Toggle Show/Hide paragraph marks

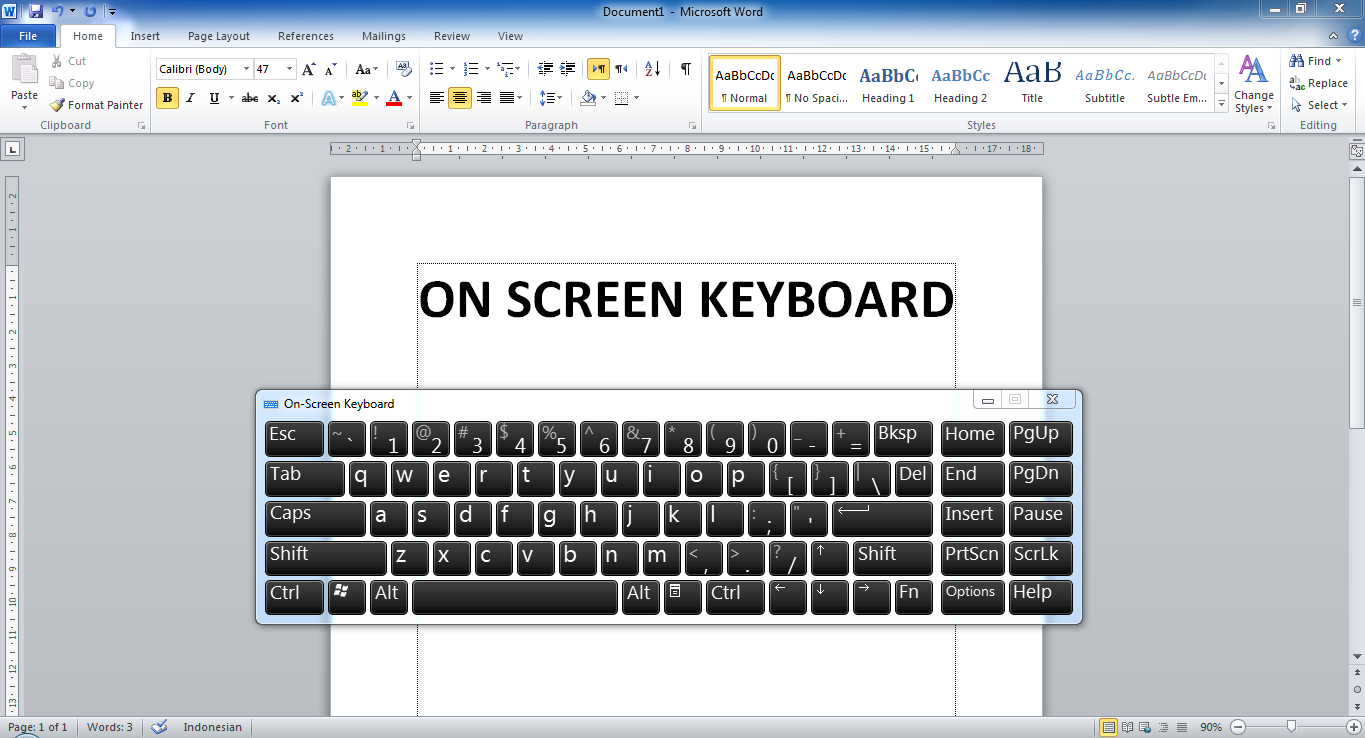(x=684, y=68)
